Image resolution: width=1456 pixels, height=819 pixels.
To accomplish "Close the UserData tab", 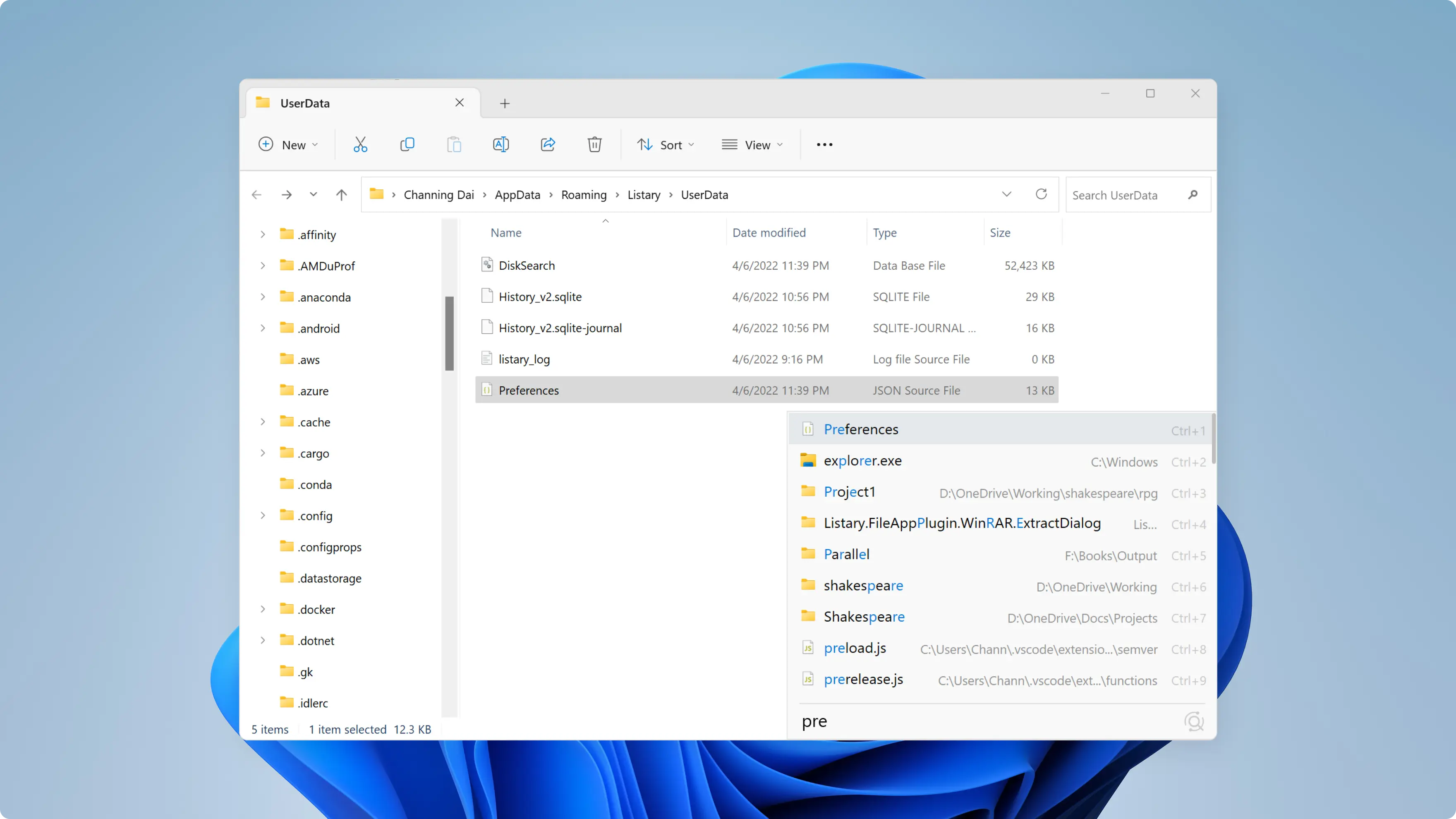I will [460, 103].
